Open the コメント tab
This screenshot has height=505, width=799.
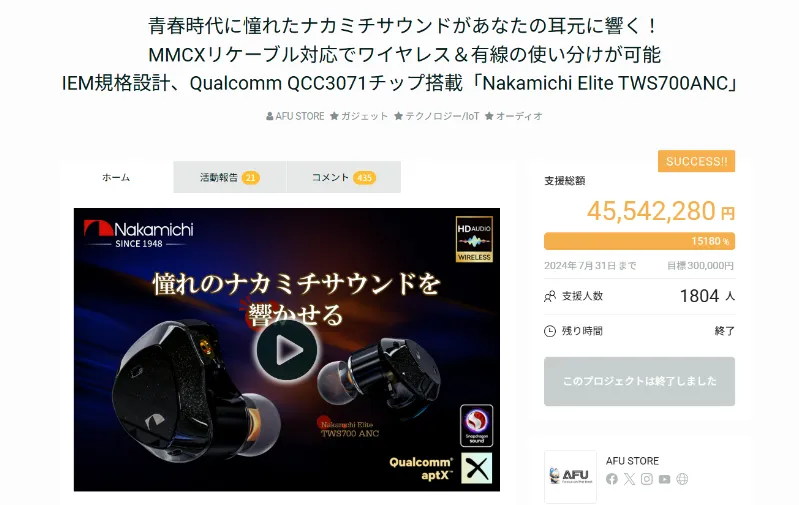tap(344, 177)
